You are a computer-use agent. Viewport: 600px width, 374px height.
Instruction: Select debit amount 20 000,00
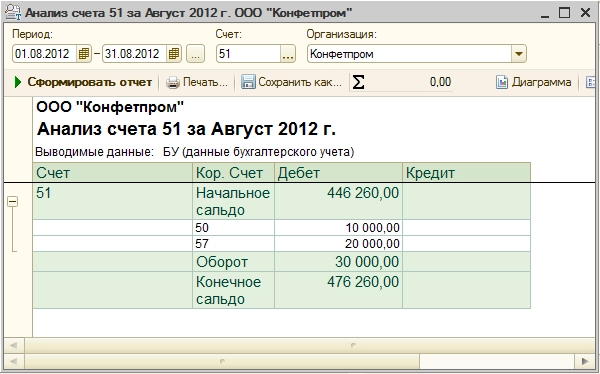pyautogui.click(x=338, y=243)
